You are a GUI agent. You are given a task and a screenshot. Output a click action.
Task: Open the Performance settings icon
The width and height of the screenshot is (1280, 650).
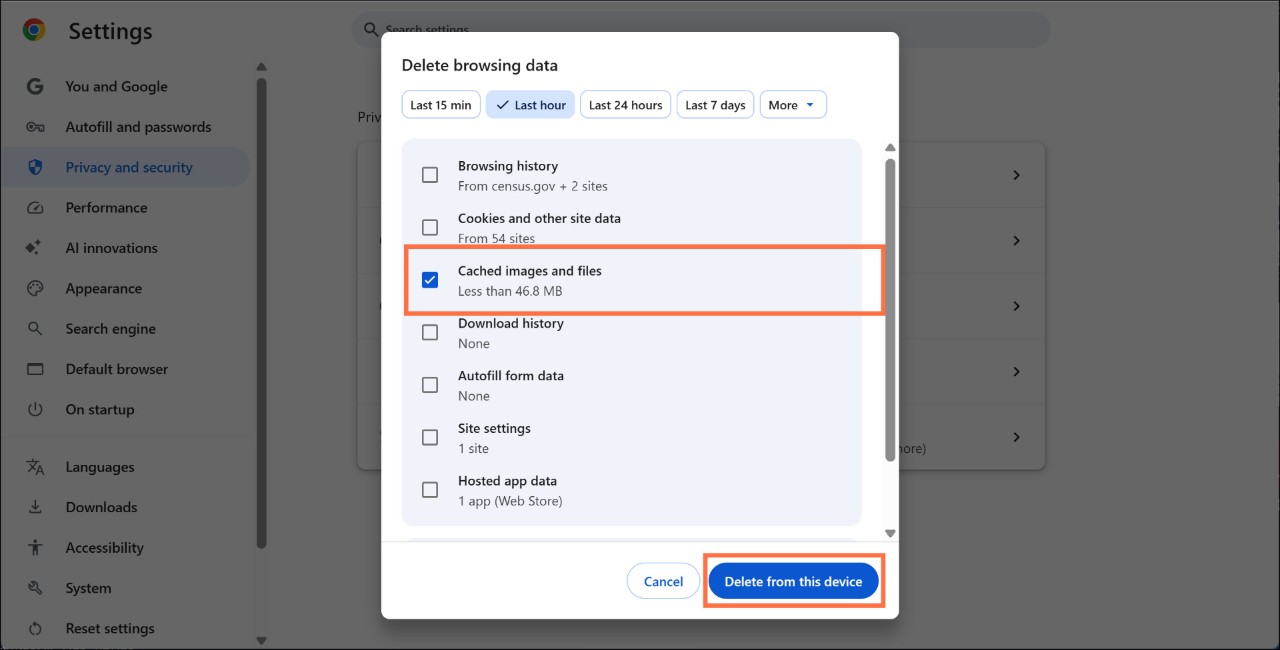(x=36, y=207)
